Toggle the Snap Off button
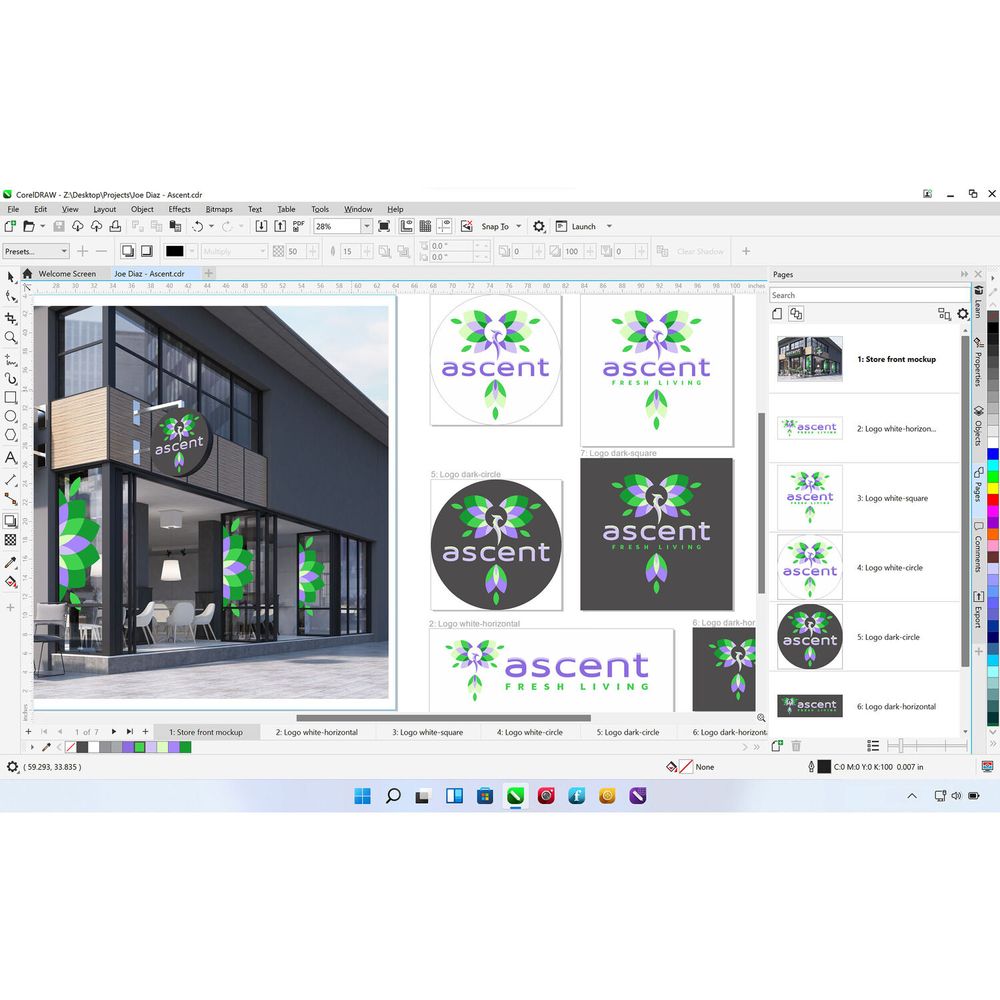Image resolution: width=1000 pixels, height=1000 pixels. (467, 226)
